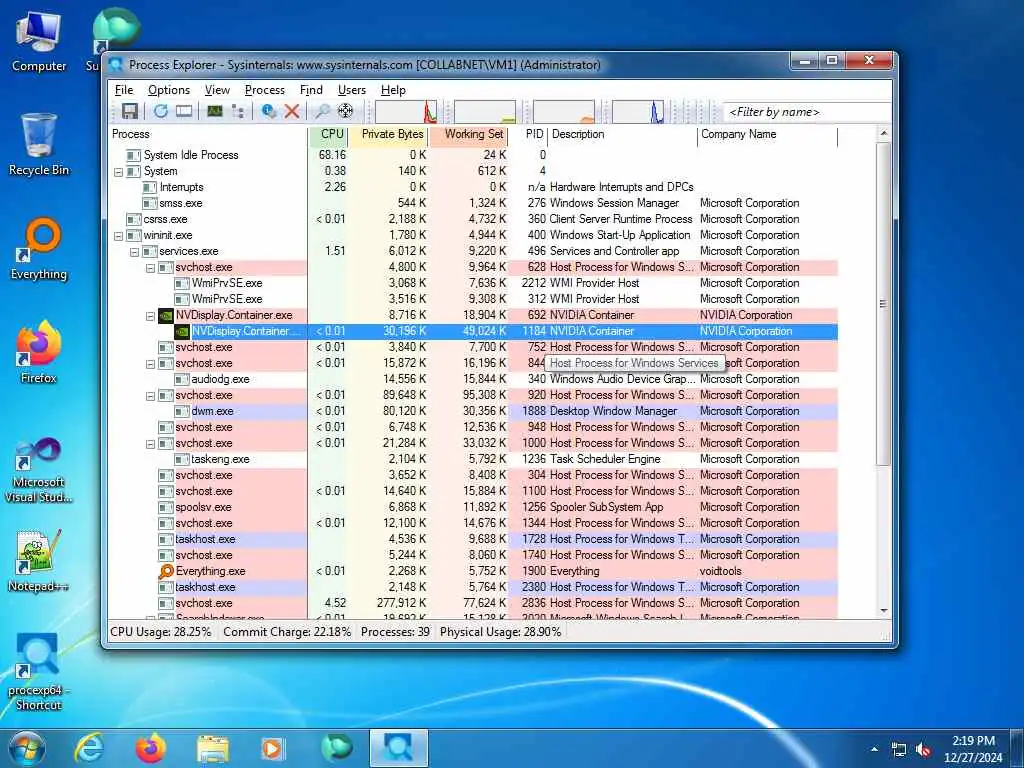Click the red X Kill Process icon

pos(292,111)
